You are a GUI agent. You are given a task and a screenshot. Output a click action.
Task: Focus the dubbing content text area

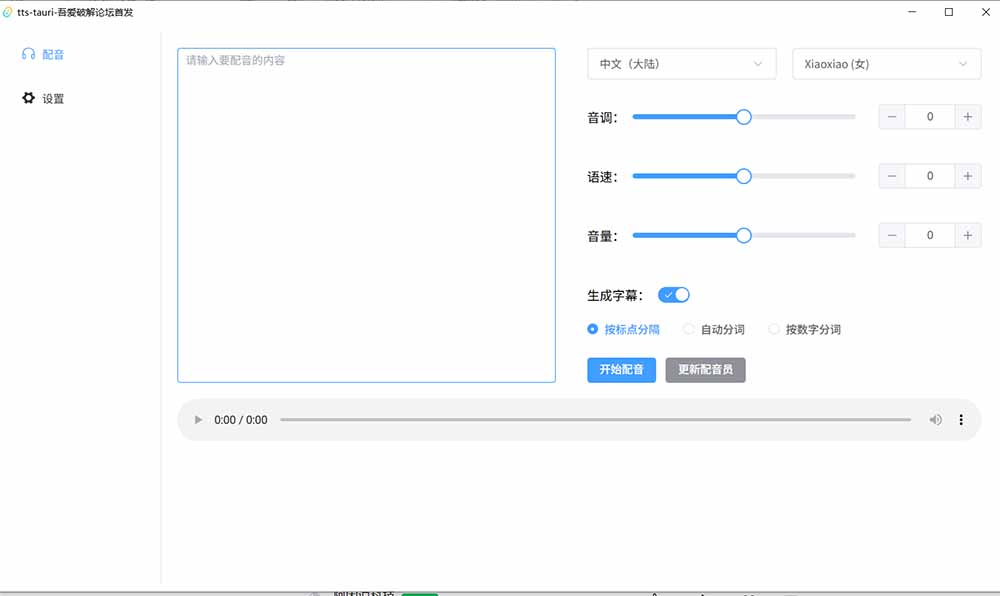click(x=366, y=215)
